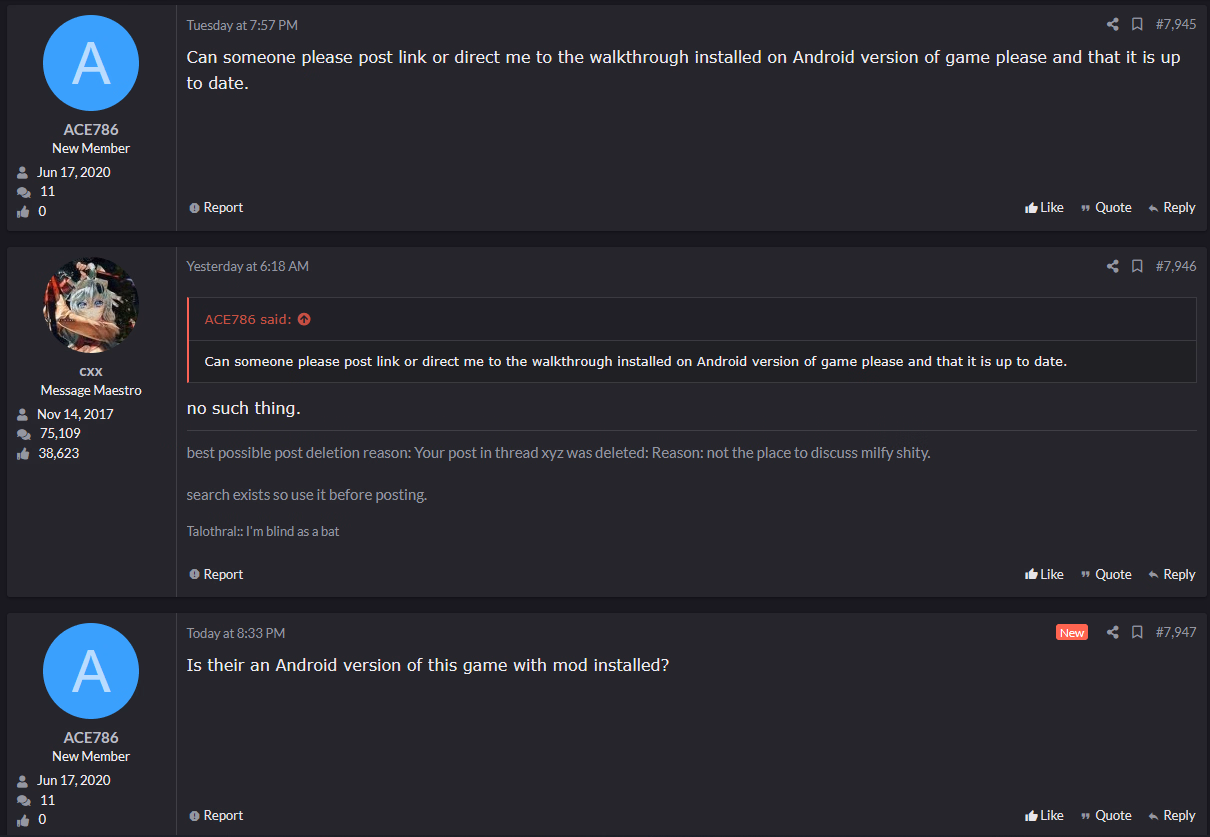Viewport: 1210px width, 837px height.
Task: Open permalink #7,946
Action: coord(1176,266)
